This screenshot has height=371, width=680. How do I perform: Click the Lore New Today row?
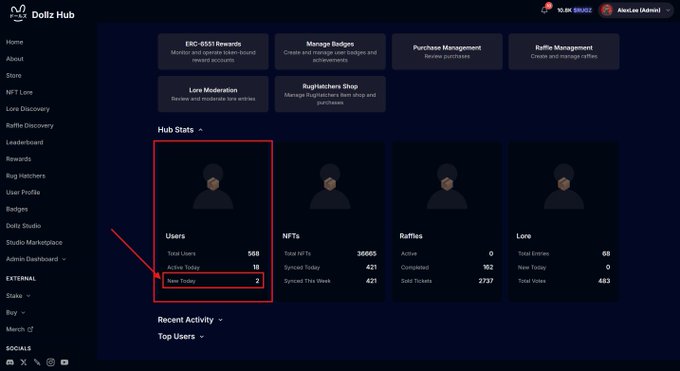564,267
